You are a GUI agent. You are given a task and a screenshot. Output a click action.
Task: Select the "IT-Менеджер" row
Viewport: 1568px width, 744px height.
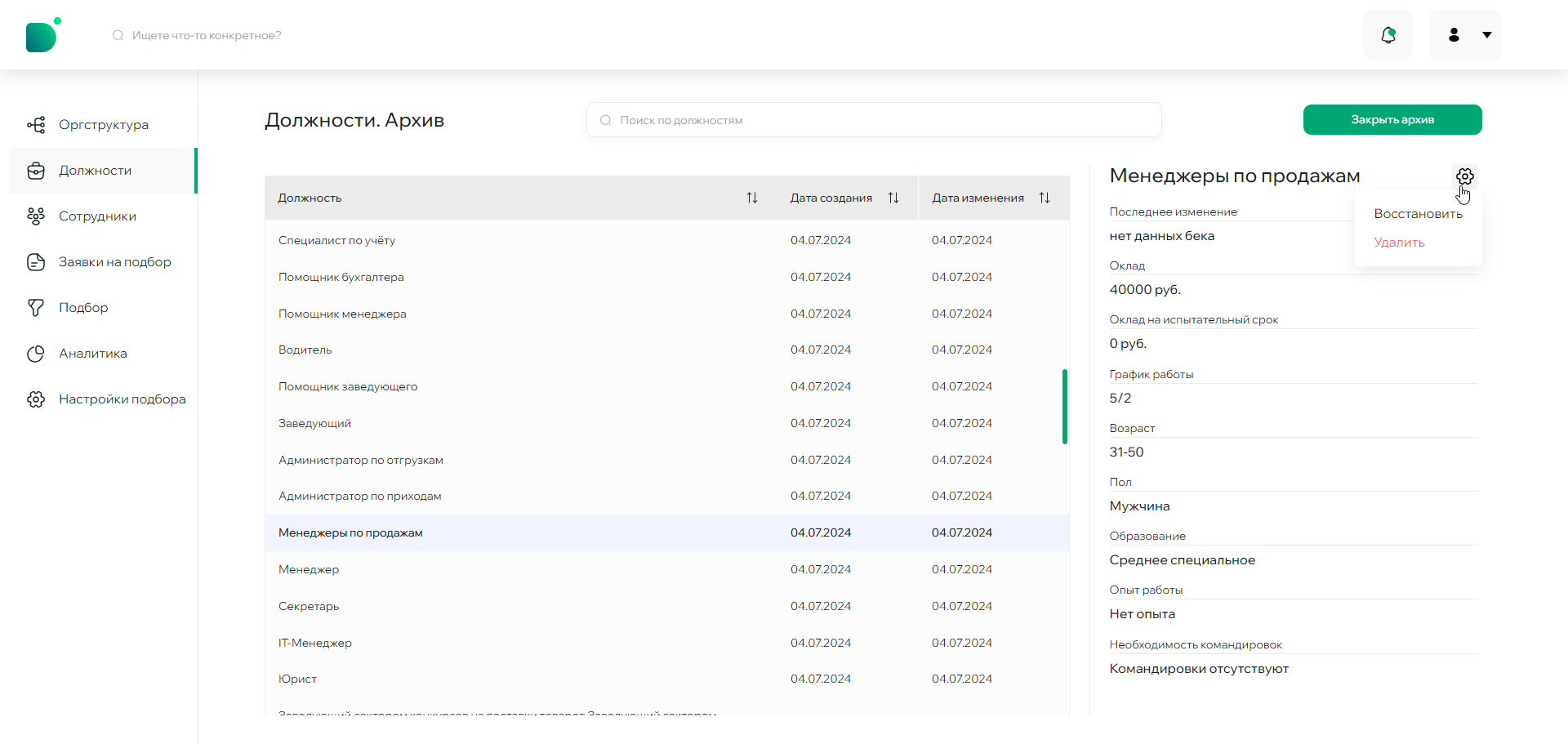pyautogui.click(x=667, y=643)
